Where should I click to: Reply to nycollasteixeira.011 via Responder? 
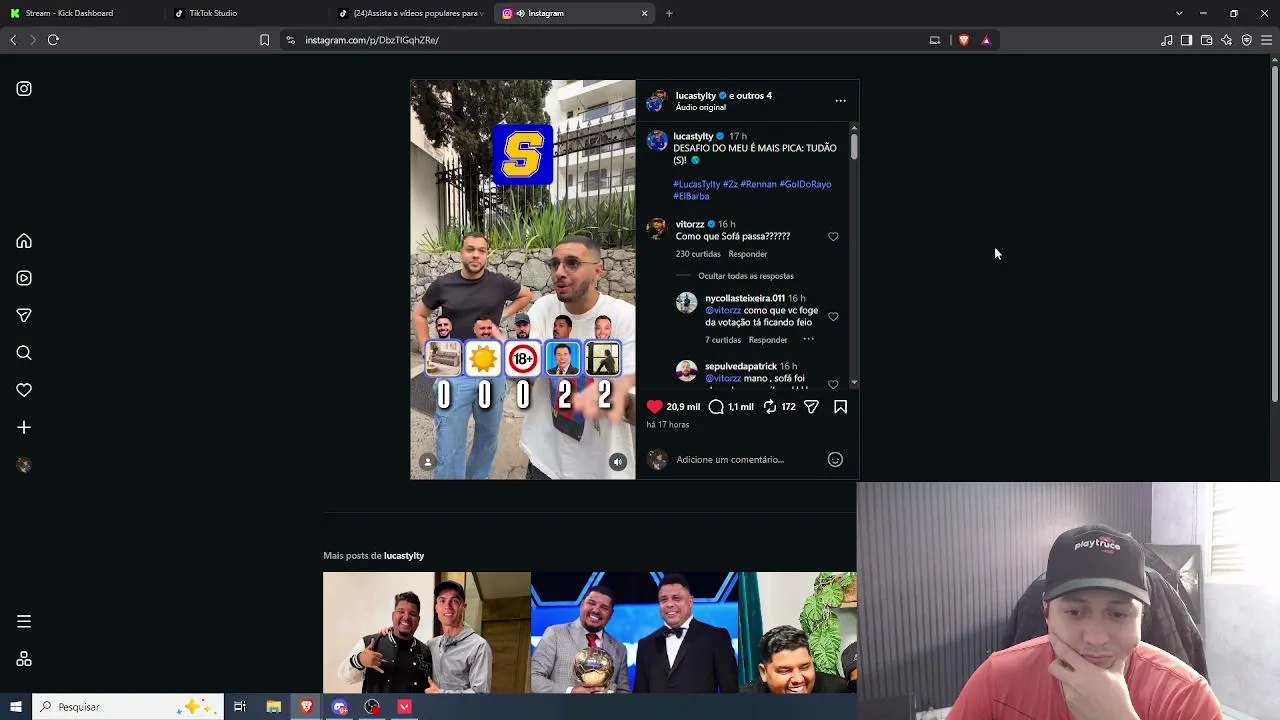[768, 340]
